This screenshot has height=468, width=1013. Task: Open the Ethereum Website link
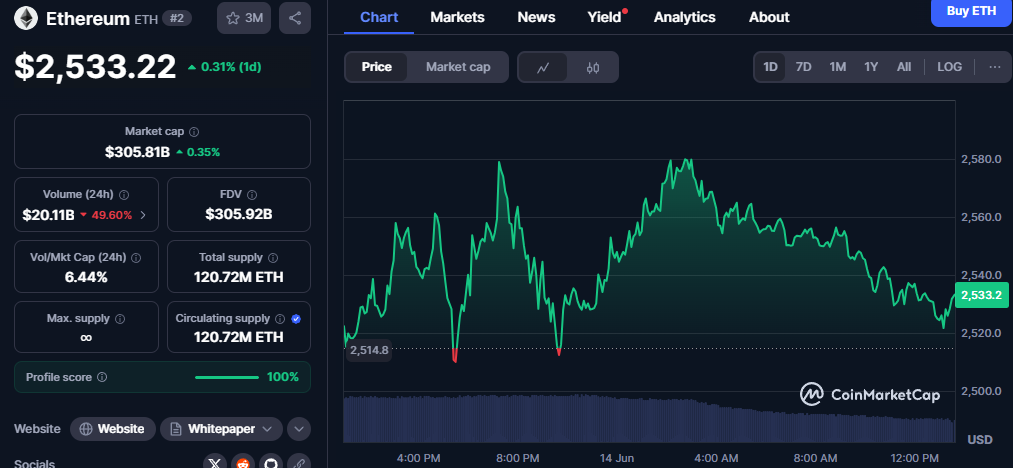(113, 429)
